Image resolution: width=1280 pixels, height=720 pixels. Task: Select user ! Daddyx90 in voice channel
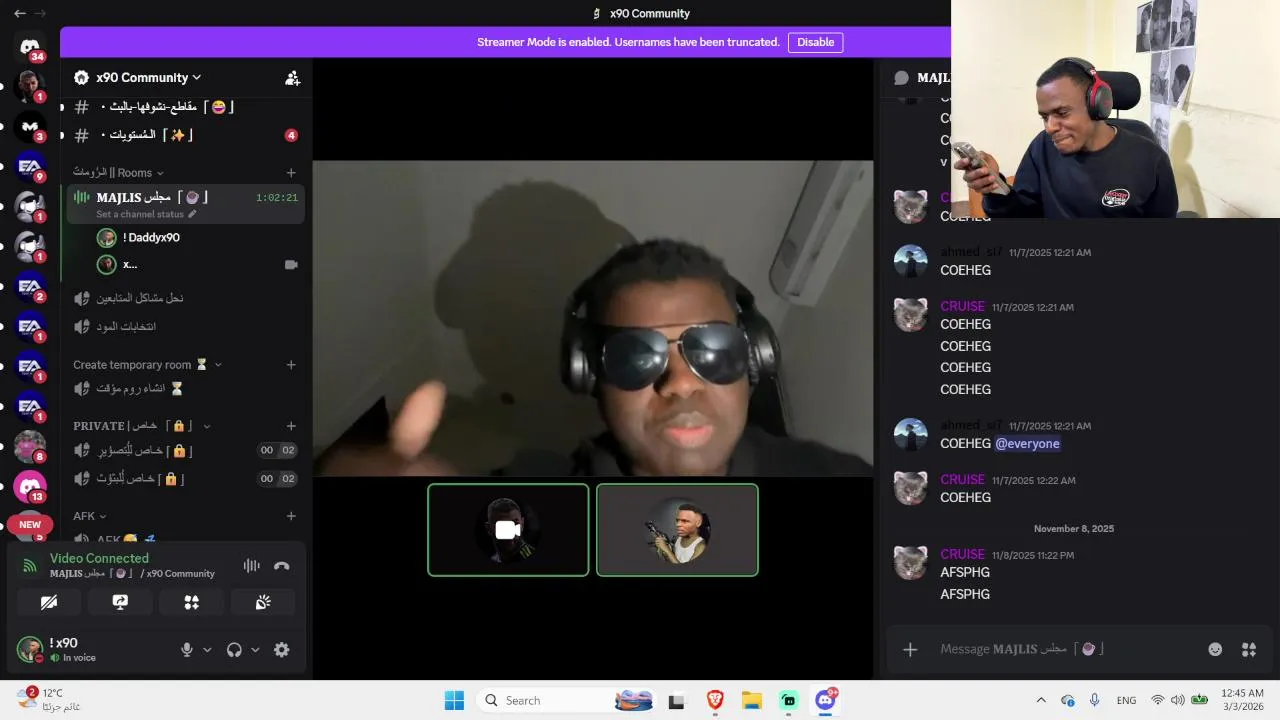click(198, 238)
